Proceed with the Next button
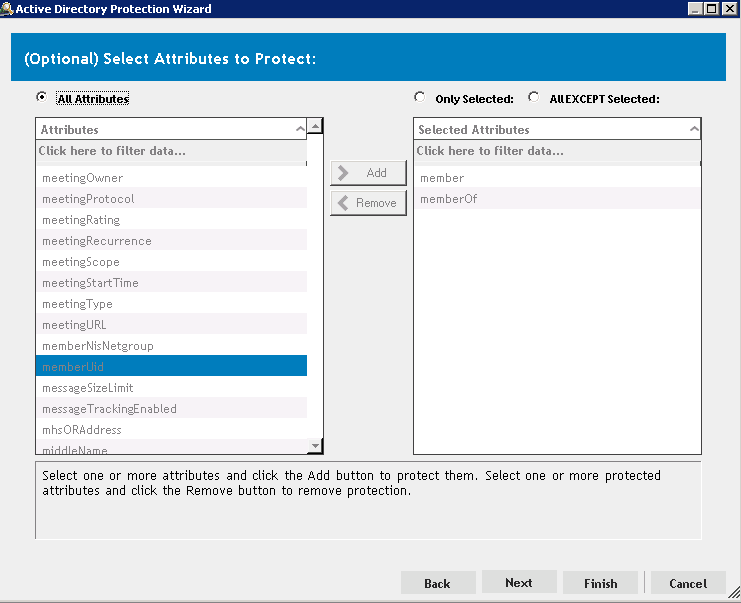Viewport: 741px width, 603px height. tap(518, 583)
